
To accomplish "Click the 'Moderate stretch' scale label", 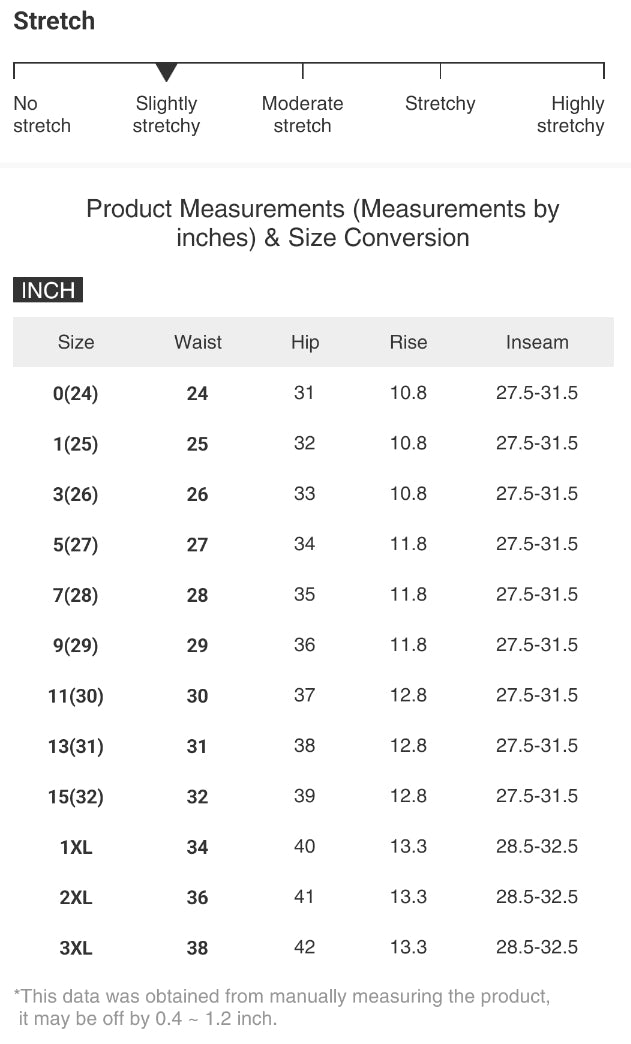I will tap(302, 115).
